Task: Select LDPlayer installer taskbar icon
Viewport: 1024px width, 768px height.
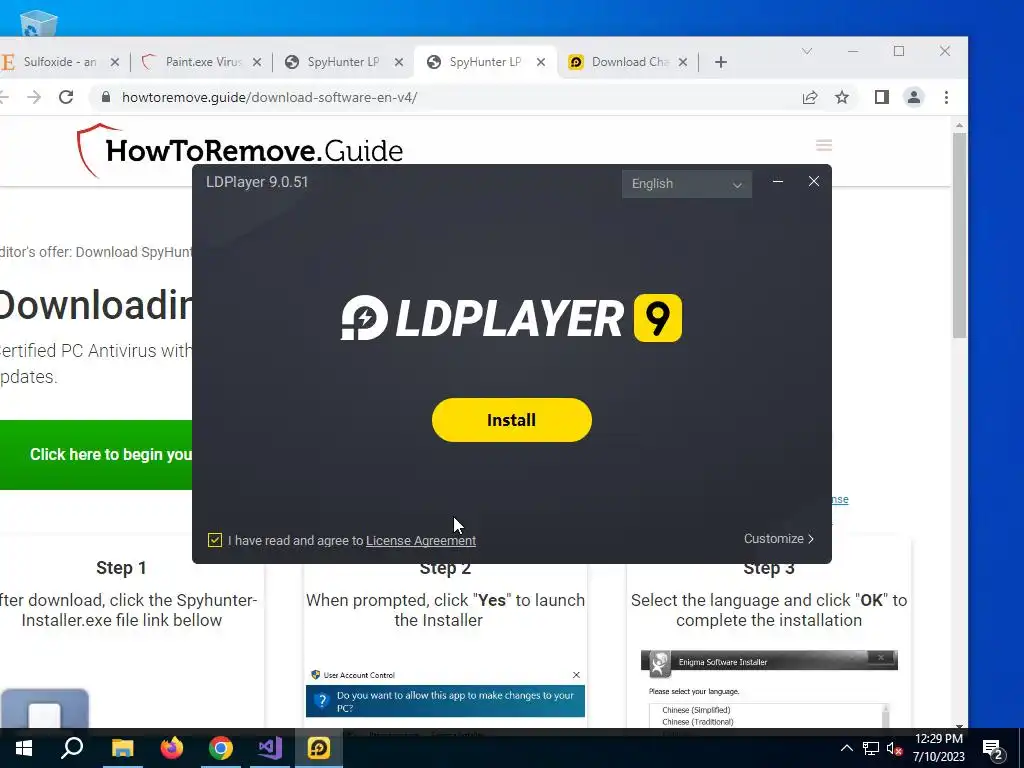Action: coord(319,748)
